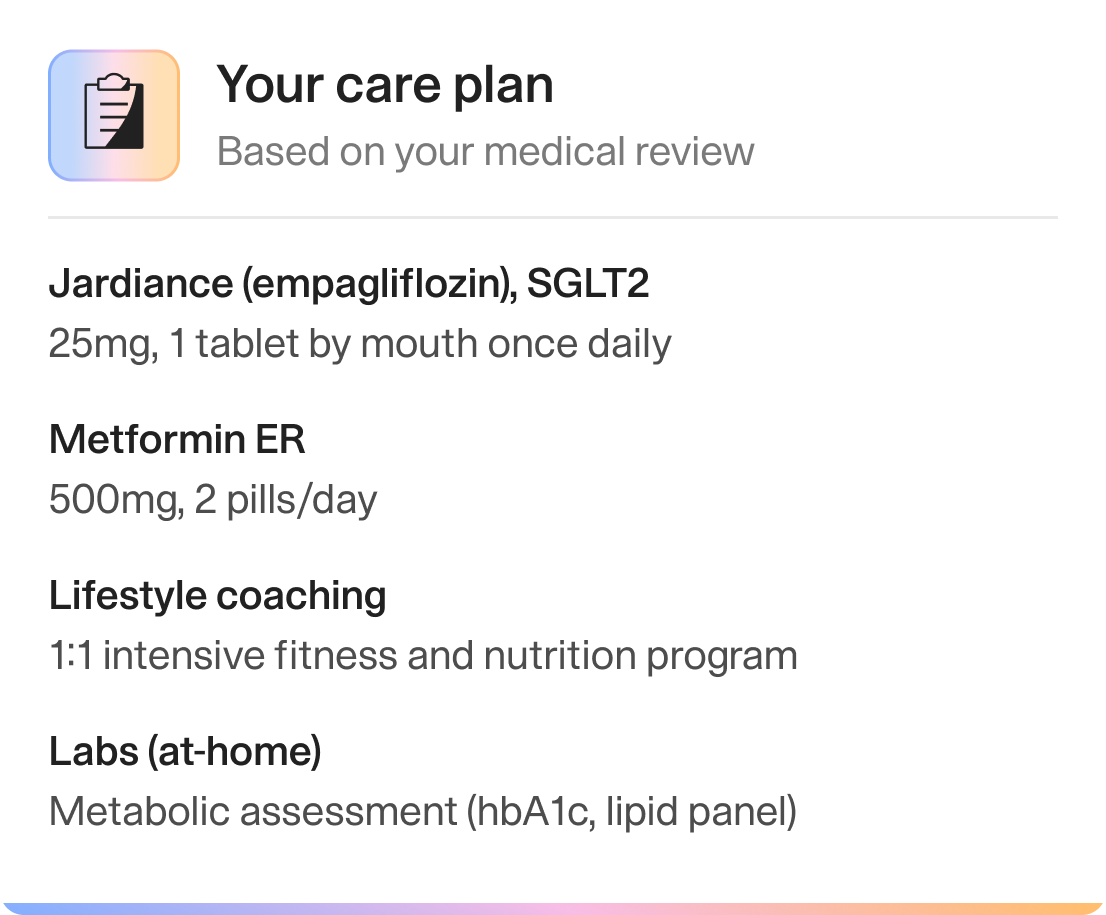Open the Labs (at-home) item
Viewport: 1106px width, 915px height.
185,751
